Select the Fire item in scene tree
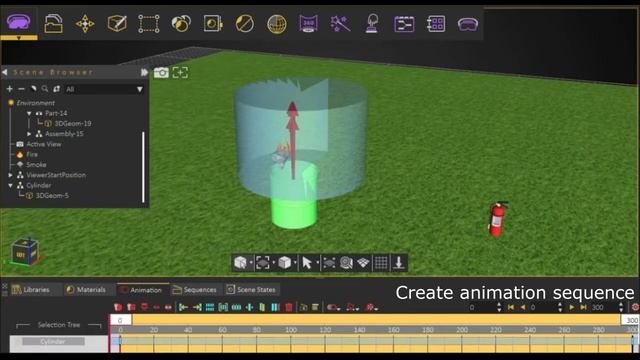640x360 pixels. (x=32, y=154)
